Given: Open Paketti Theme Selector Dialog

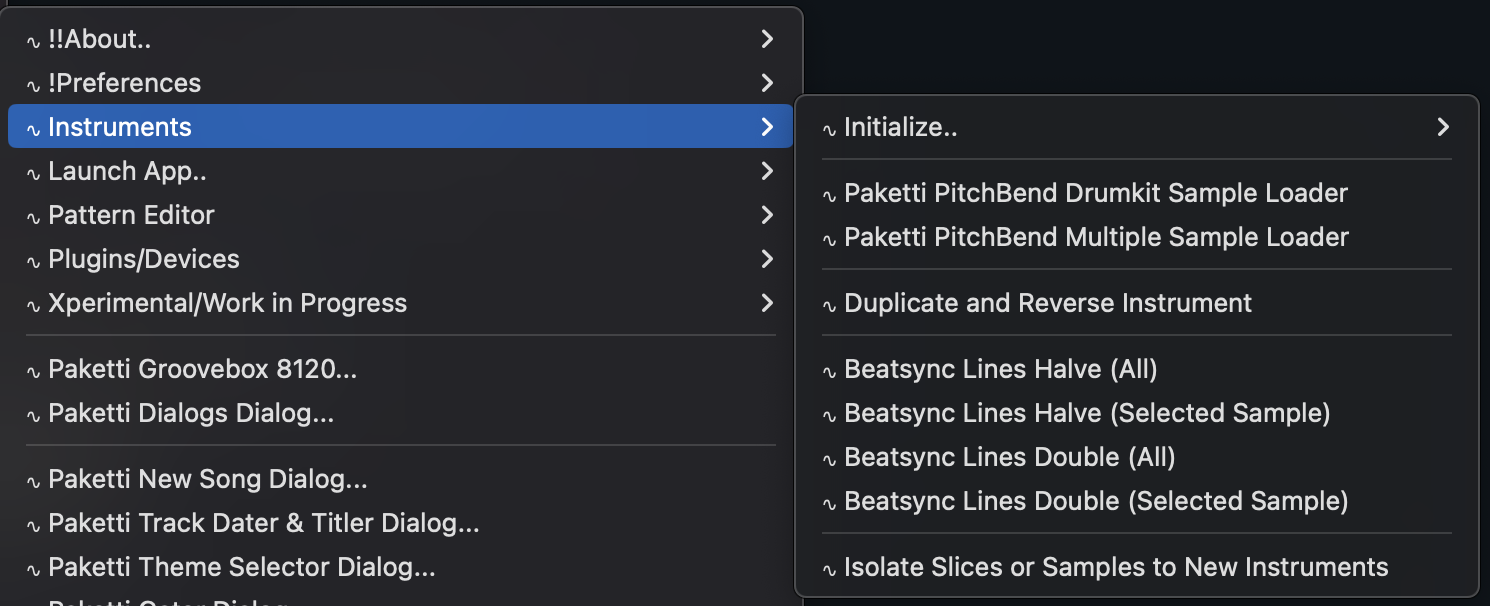Looking at the screenshot, I should [x=242, y=567].
